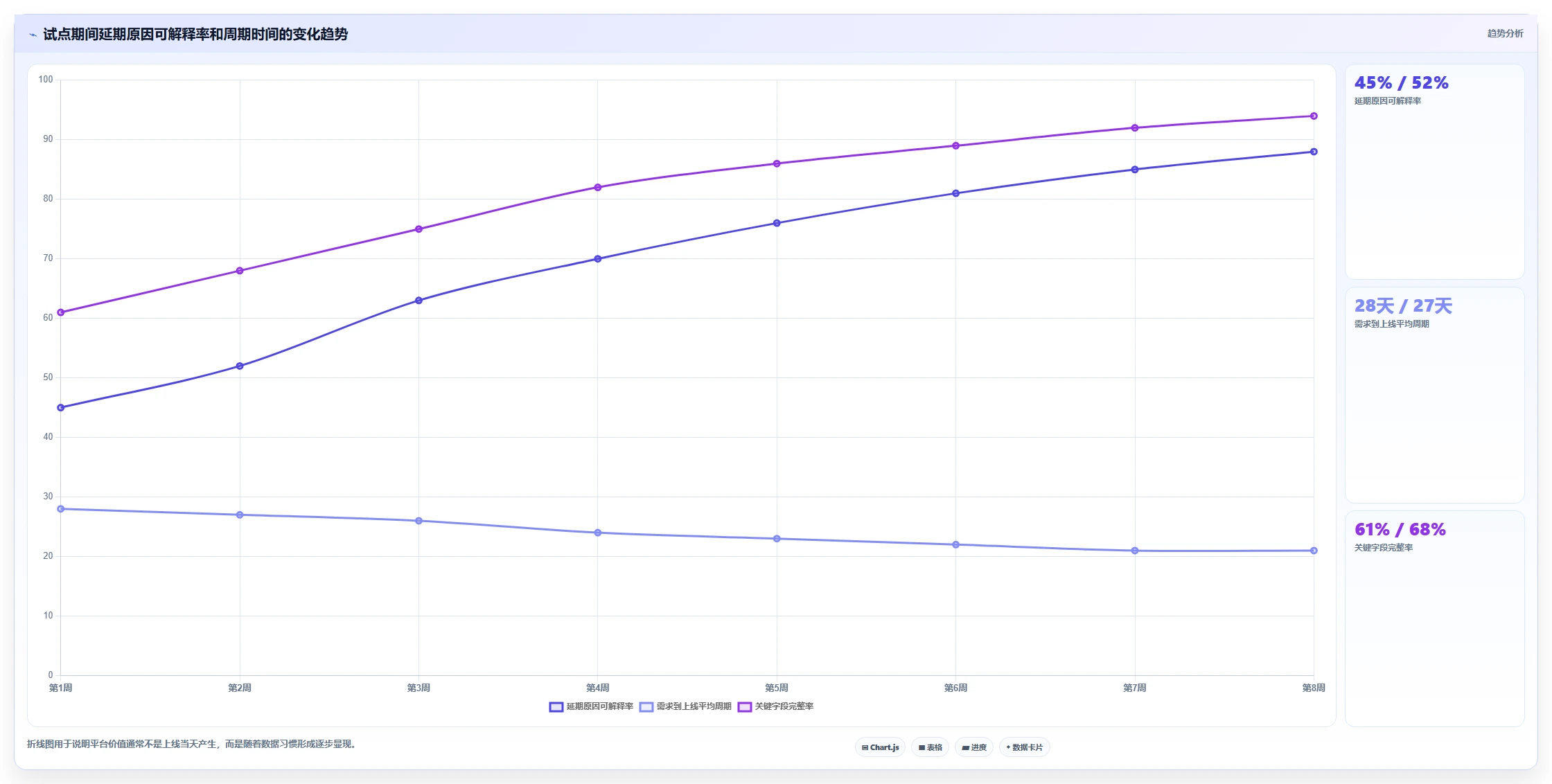The height and width of the screenshot is (784, 1552).
Task: Open the 数据卡片 pill tag
Action: click(x=1024, y=747)
